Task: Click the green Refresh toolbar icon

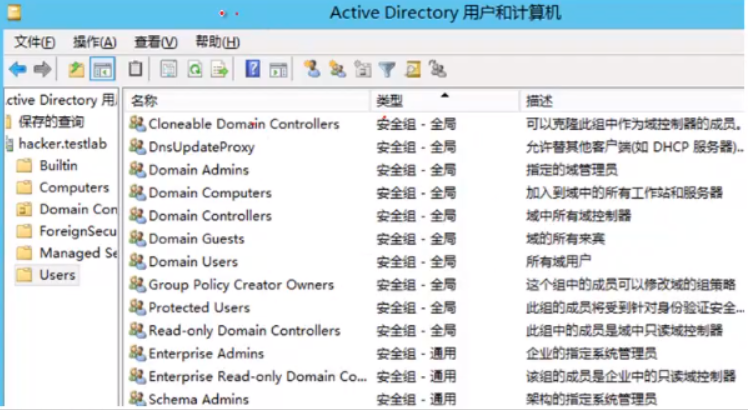Action: click(x=195, y=70)
